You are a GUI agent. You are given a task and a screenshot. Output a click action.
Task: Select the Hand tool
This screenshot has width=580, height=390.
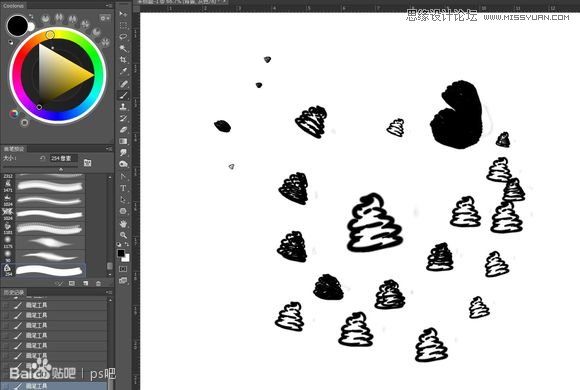123,223
